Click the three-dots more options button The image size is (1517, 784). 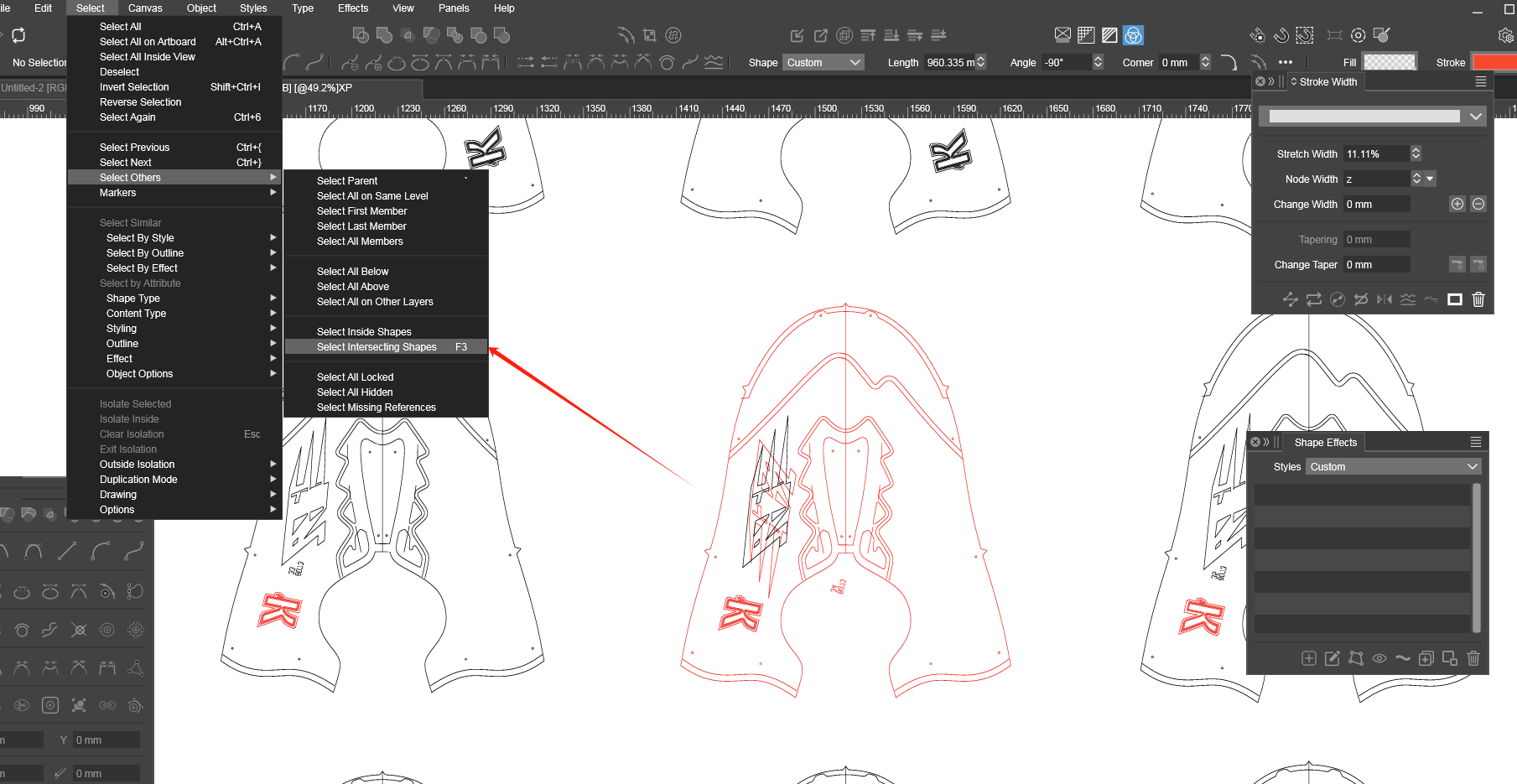click(x=1286, y=62)
